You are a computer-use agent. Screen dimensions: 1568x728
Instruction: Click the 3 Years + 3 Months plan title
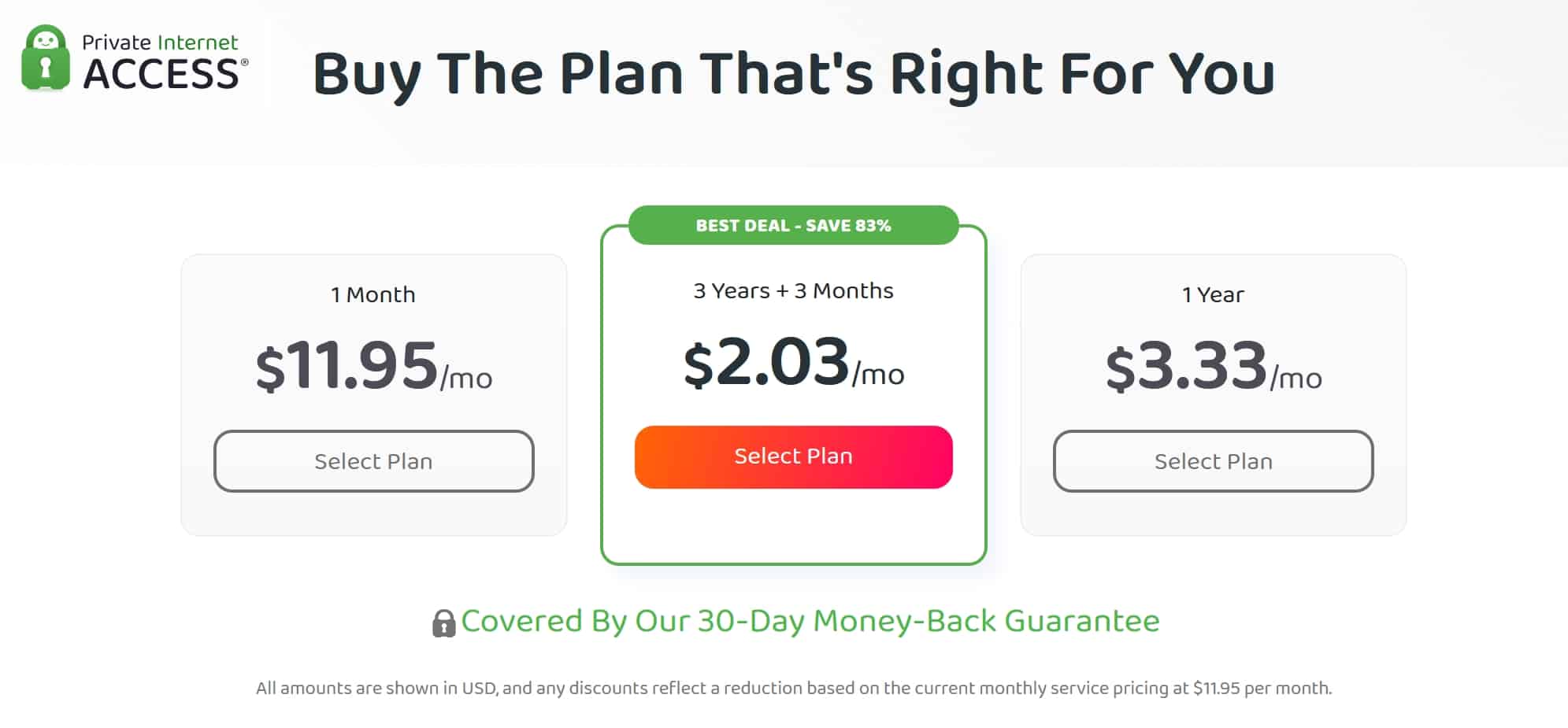[x=793, y=290]
